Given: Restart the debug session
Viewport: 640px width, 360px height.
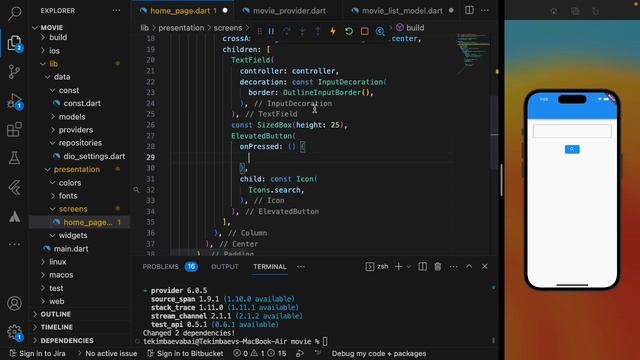Looking at the screenshot, I should (349, 31).
